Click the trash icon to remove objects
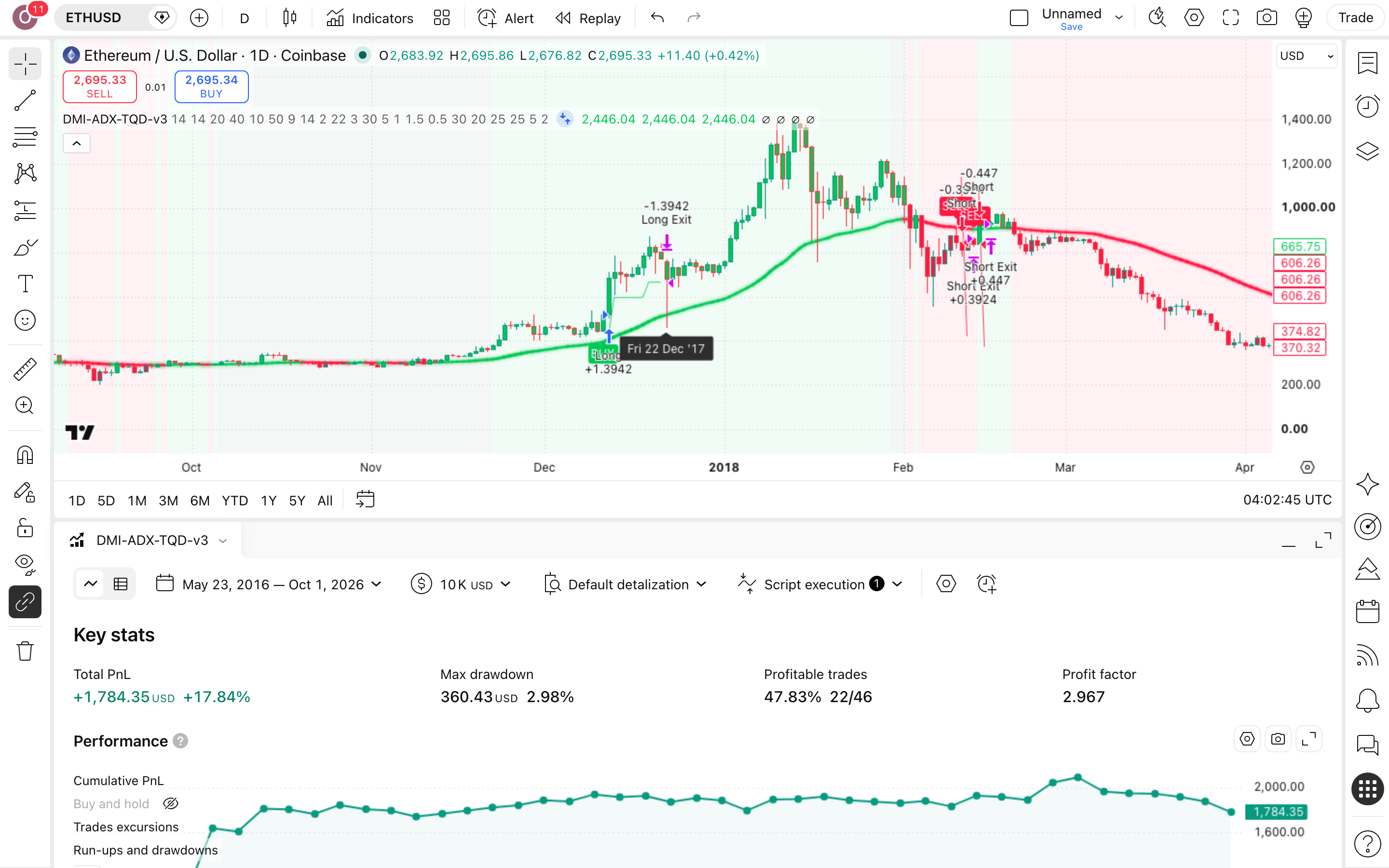This screenshot has height=868, width=1389. point(25,651)
